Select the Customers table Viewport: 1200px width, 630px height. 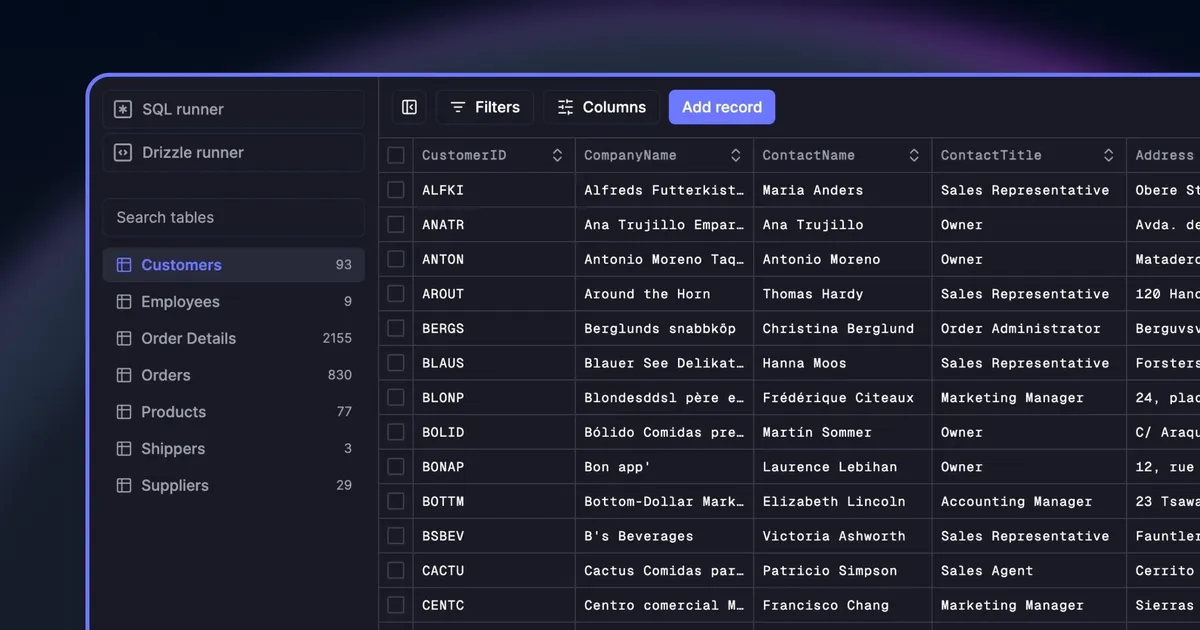click(233, 265)
